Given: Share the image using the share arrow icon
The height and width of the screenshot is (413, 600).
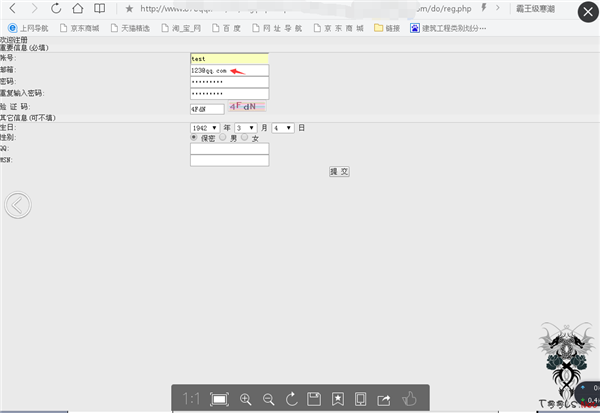Looking at the screenshot, I should (384, 399).
